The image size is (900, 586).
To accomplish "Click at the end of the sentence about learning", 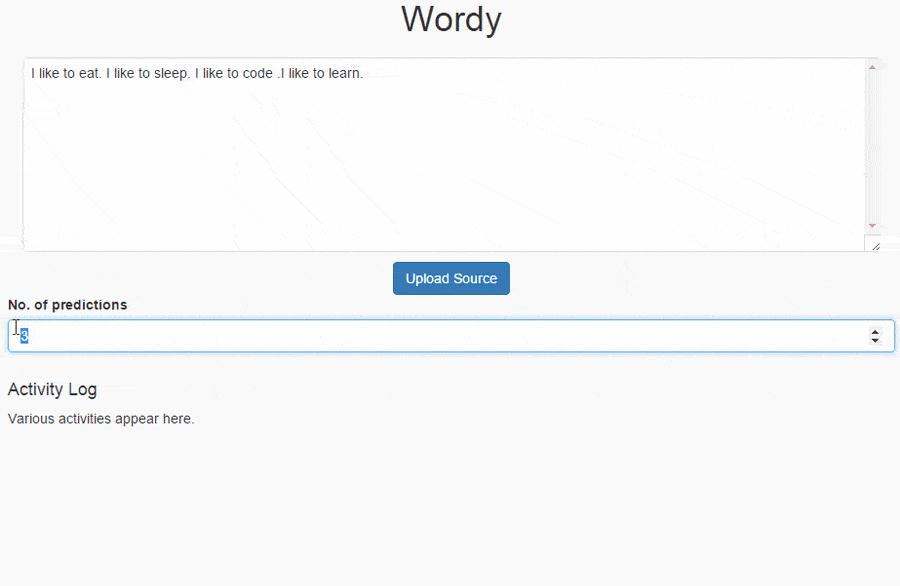I will pos(362,72).
